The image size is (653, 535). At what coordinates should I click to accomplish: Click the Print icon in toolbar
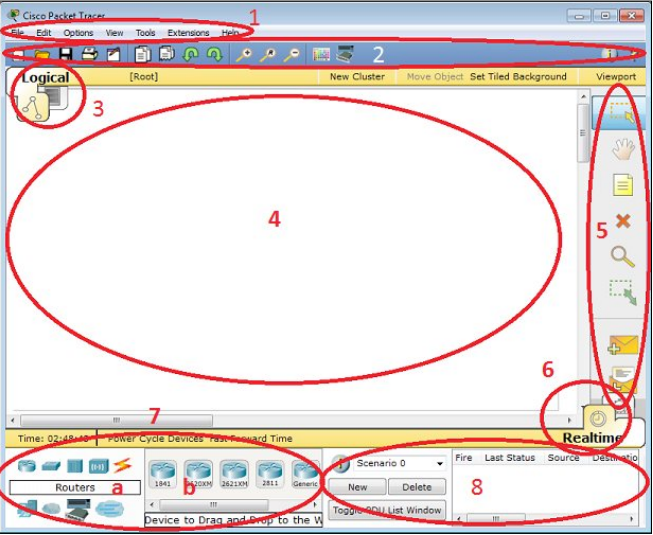(x=89, y=54)
